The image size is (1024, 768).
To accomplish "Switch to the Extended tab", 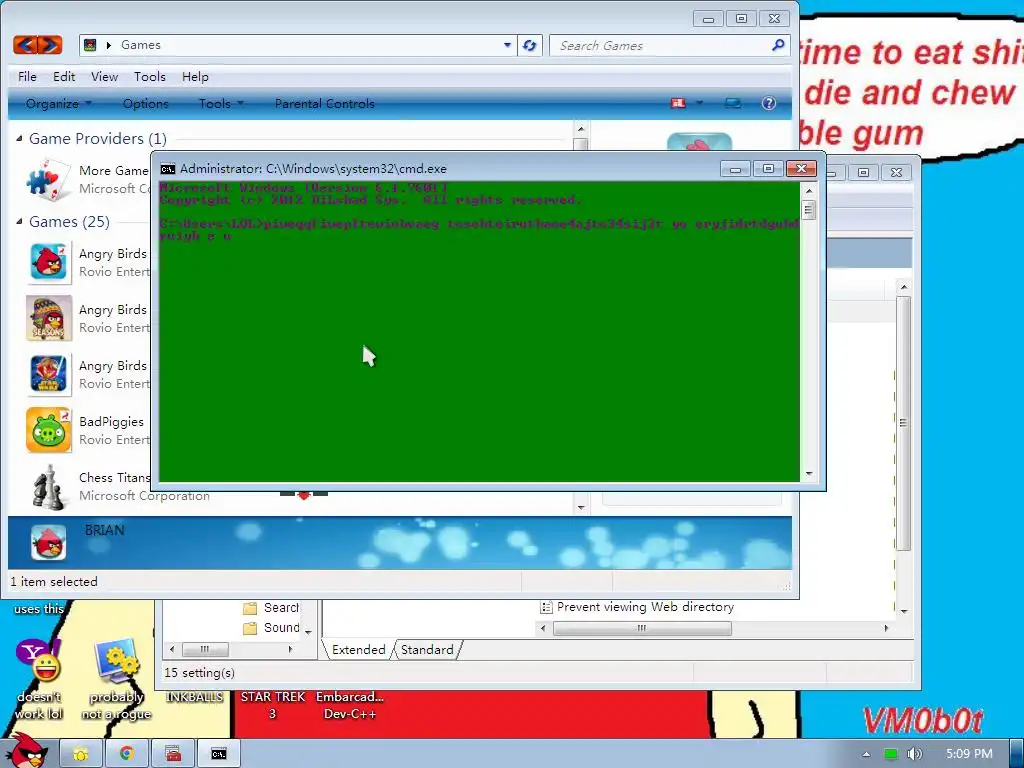I will tap(359, 650).
